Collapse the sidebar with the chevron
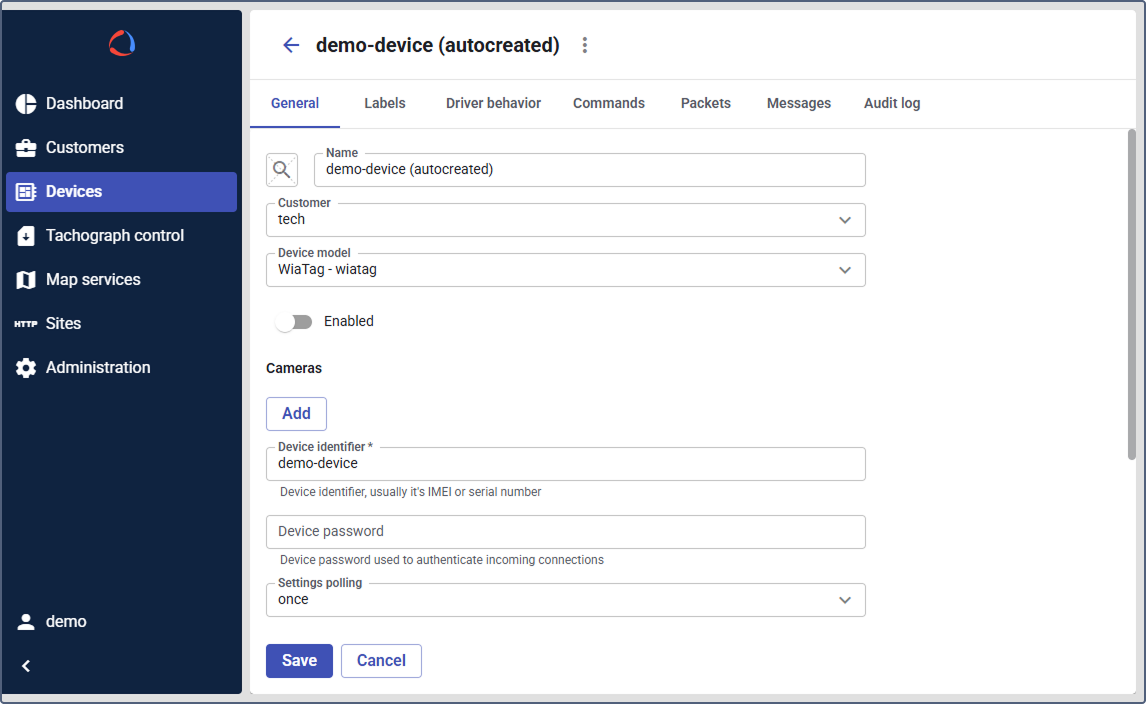This screenshot has height=704, width=1146. click(x=26, y=666)
